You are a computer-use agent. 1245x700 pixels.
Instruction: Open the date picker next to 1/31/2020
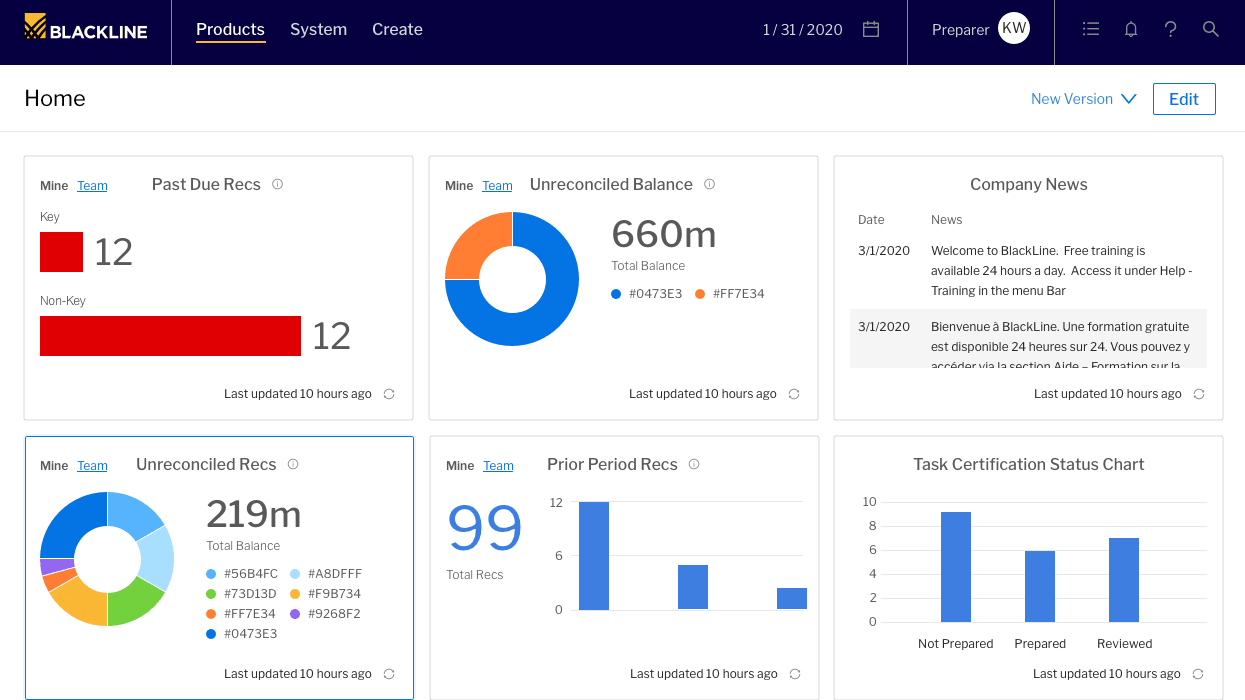coord(870,29)
